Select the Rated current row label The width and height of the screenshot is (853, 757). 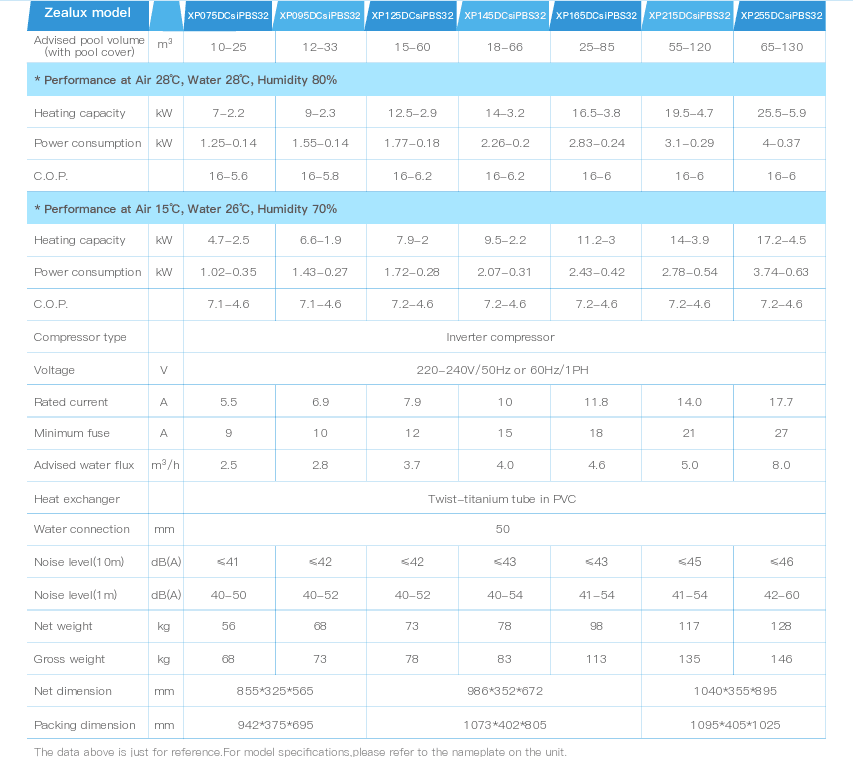pyautogui.click(x=72, y=402)
